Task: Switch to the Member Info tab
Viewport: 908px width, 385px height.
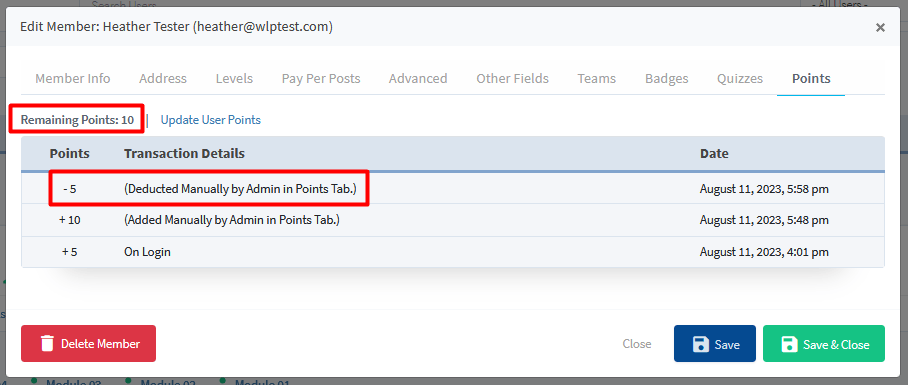Action: pyautogui.click(x=73, y=79)
